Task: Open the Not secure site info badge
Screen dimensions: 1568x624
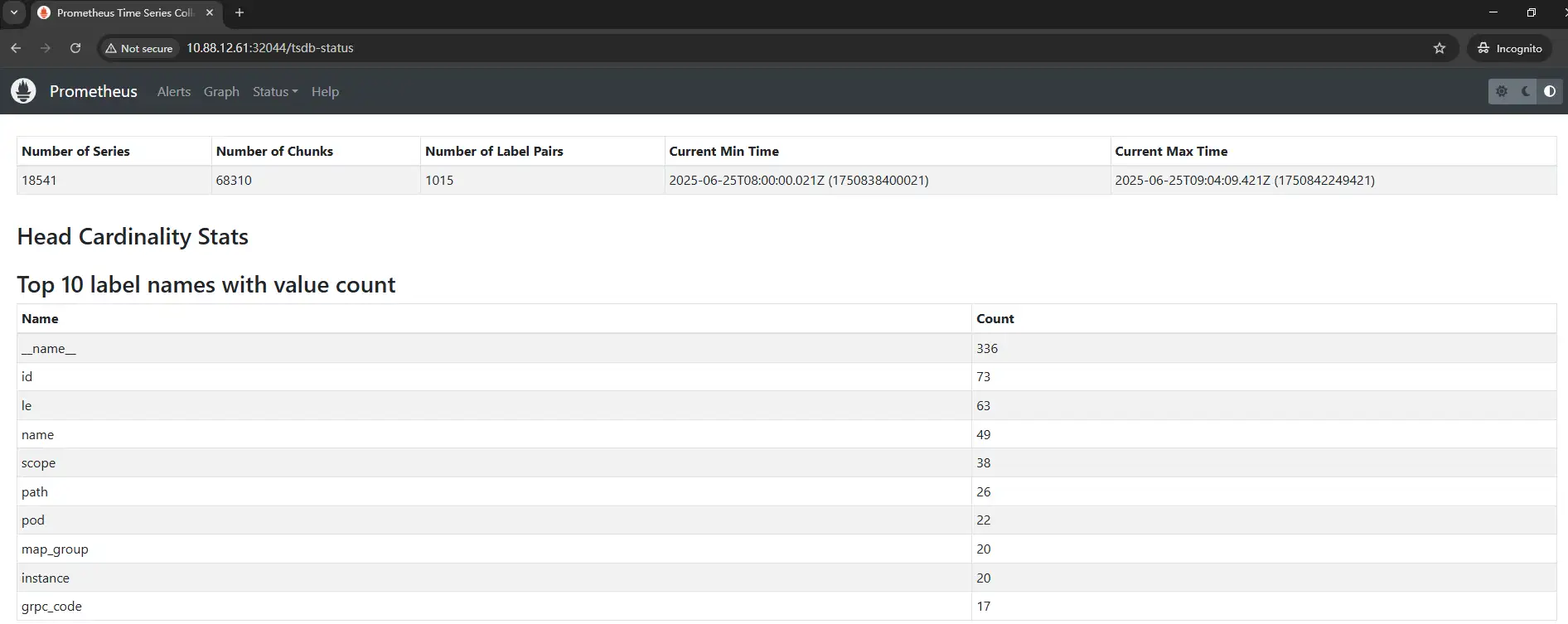Action: [x=138, y=48]
